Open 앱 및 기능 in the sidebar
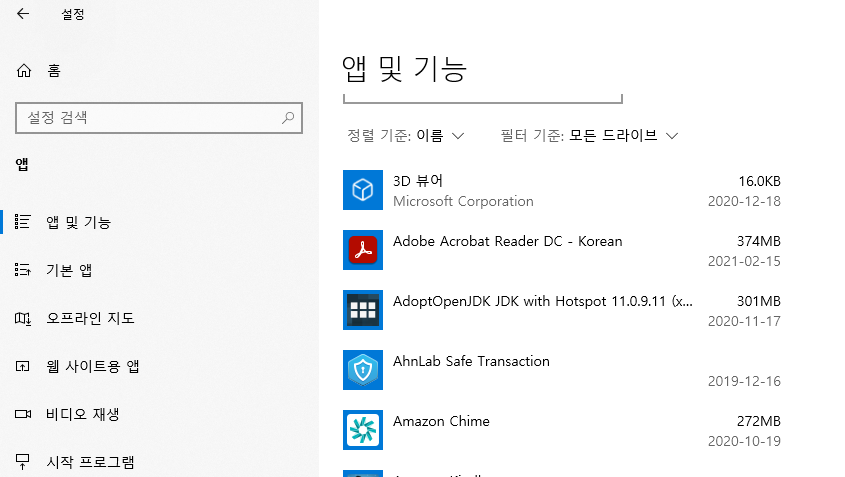 pyautogui.click(x=78, y=222)
